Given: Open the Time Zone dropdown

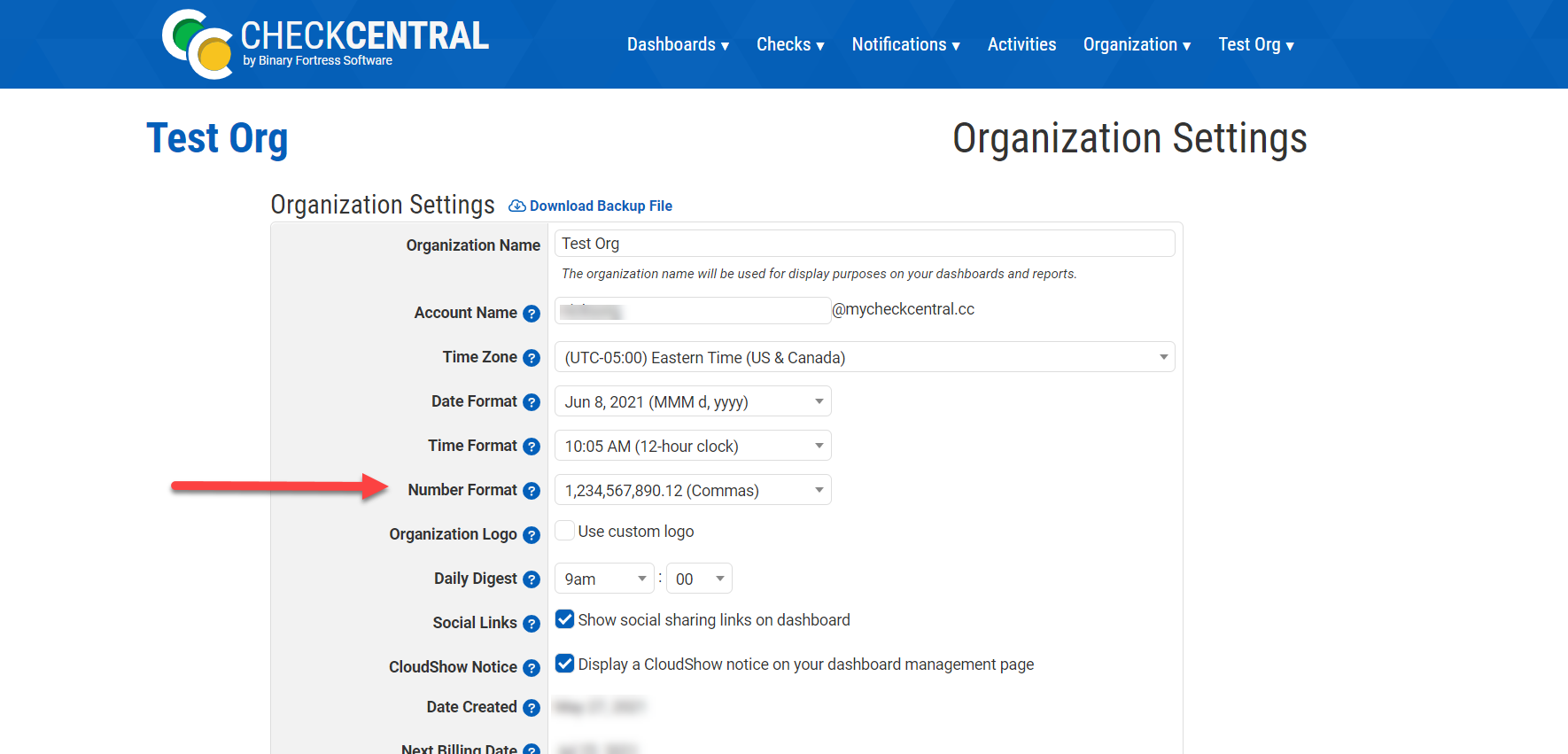Looking at the screenshot, I should point(864,357).
